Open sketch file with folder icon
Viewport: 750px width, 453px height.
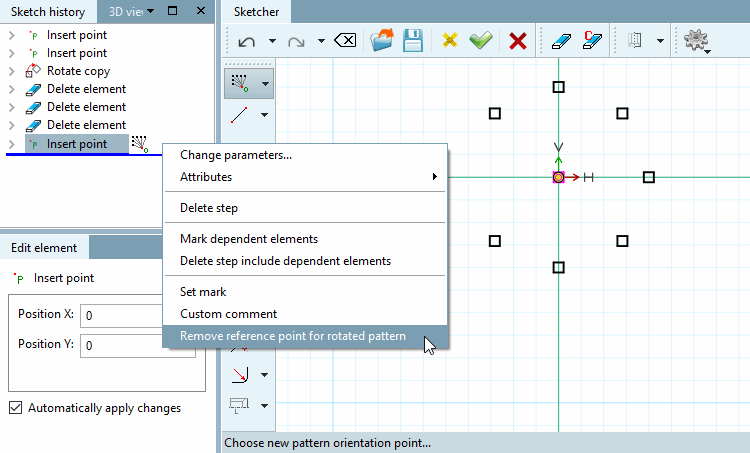point(381,40)
